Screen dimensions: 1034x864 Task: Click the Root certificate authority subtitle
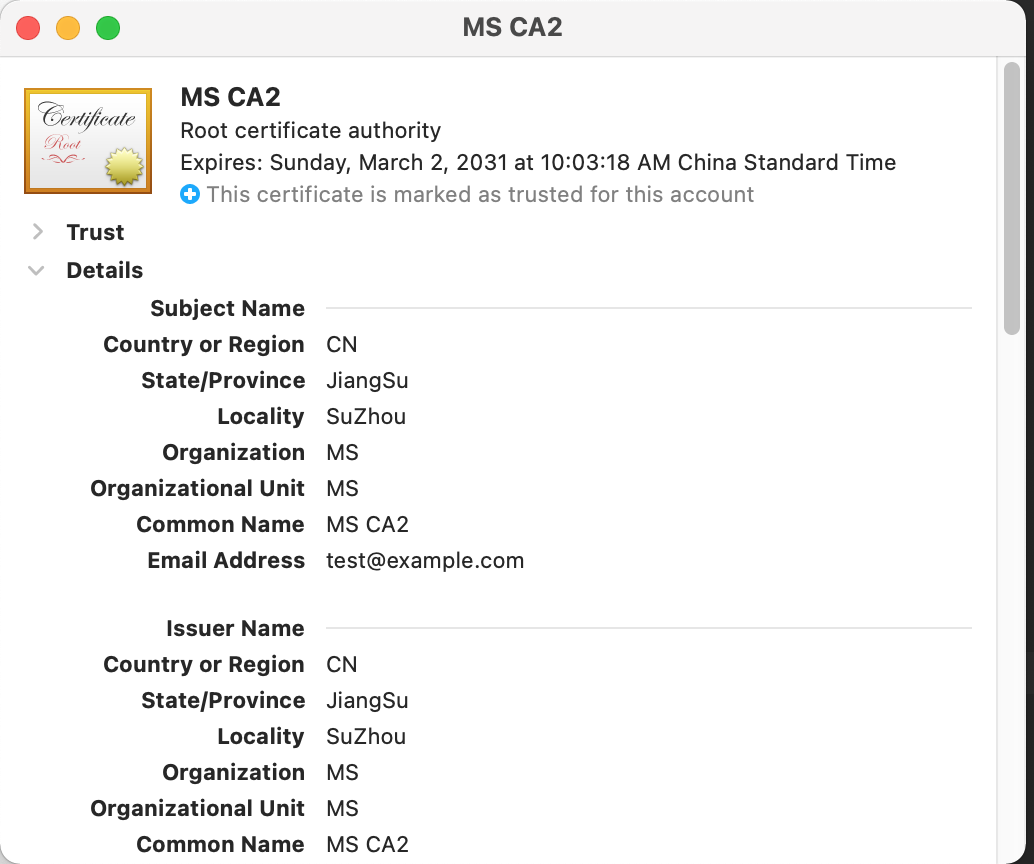[310, 130]
